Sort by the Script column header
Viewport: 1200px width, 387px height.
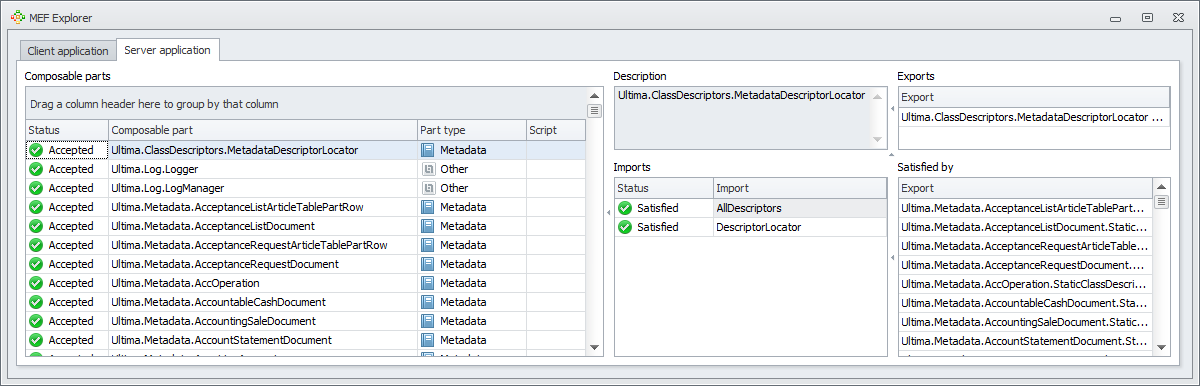click(555, 130)
